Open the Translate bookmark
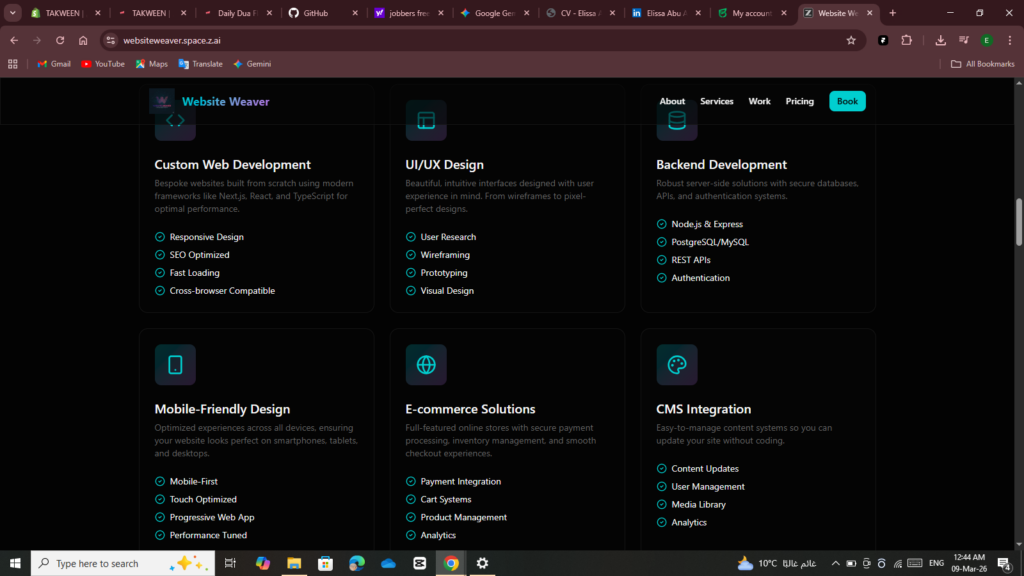The height and width of the screenshot is (576, 1024). [200, 64]
